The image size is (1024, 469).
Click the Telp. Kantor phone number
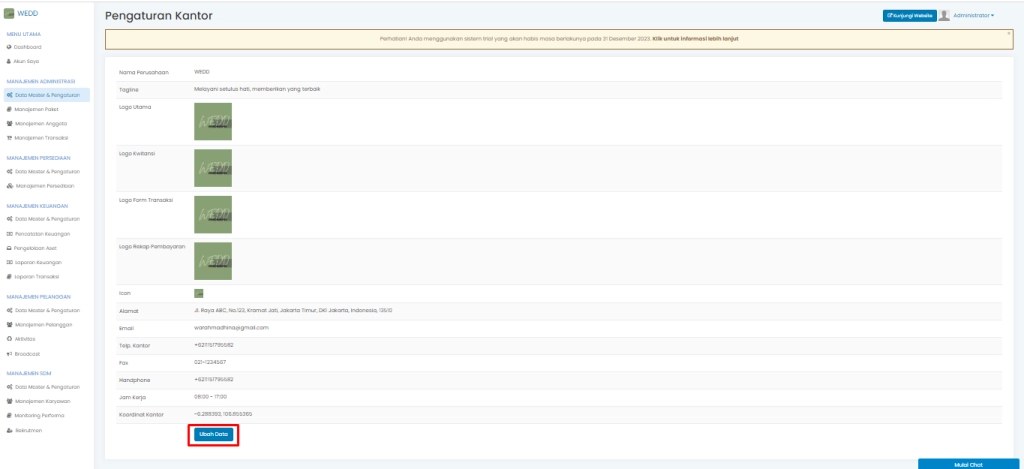pos(214,345)
